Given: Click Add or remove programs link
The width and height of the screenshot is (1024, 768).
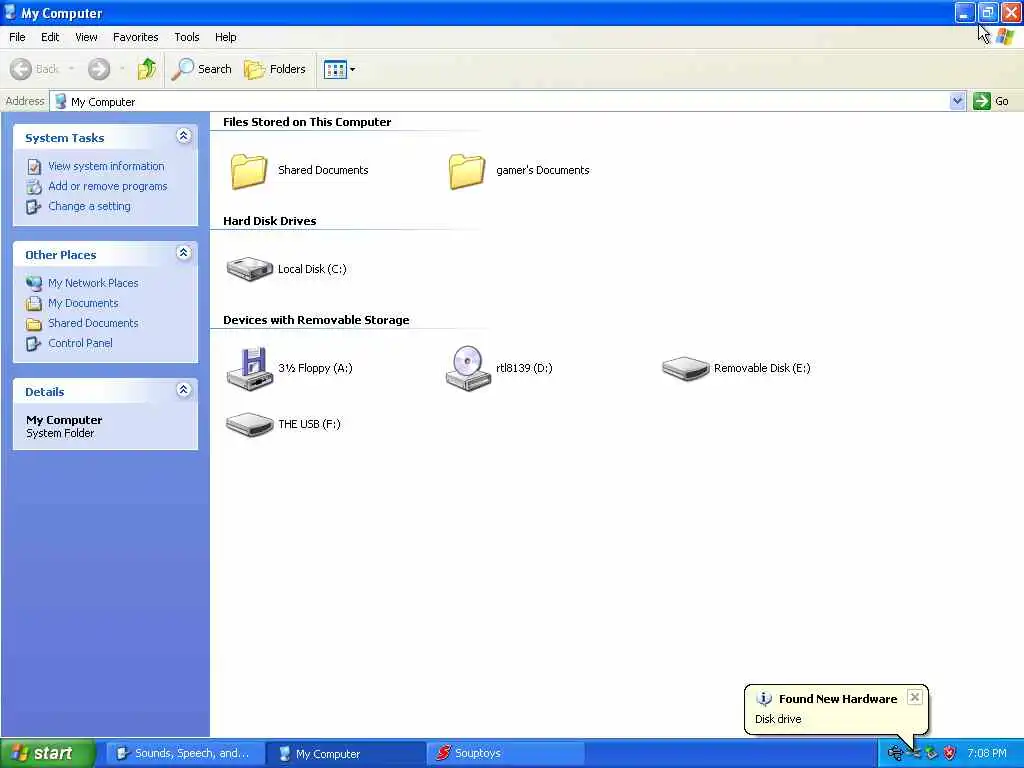Looking at the screenshot, I should (107, 186).
